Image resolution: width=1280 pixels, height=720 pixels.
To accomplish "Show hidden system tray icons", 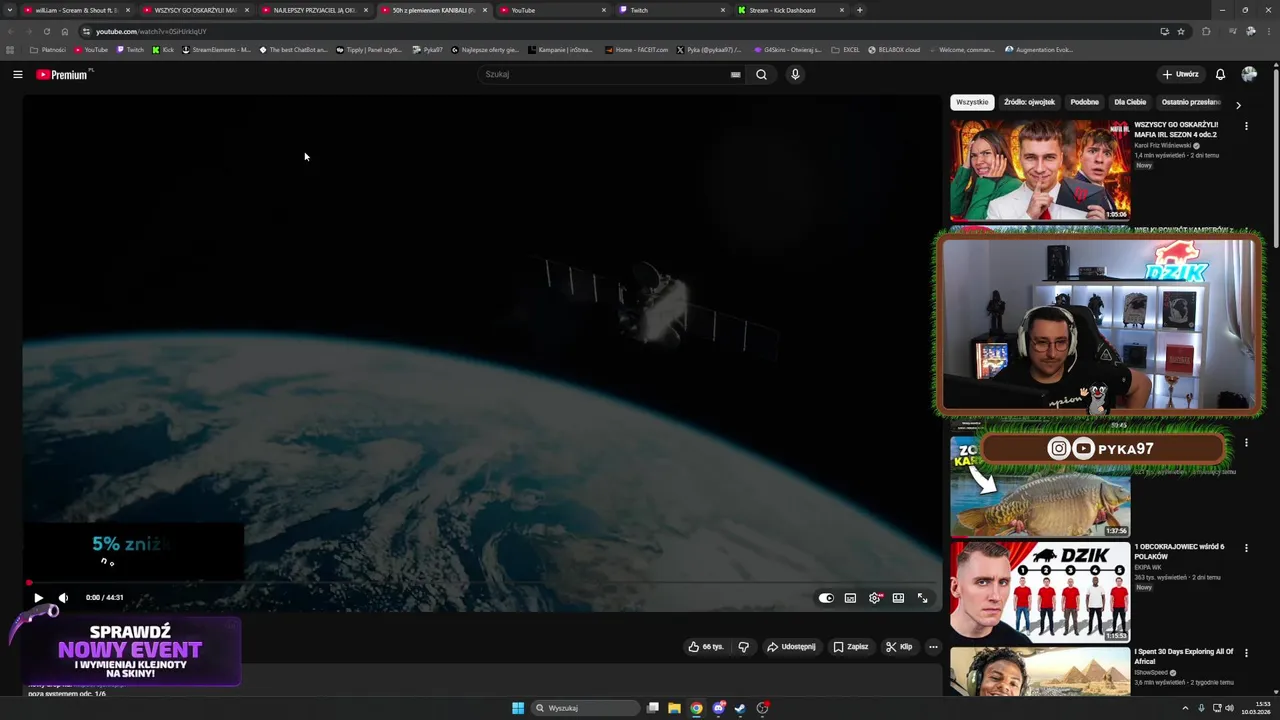I will (1185, 708).
